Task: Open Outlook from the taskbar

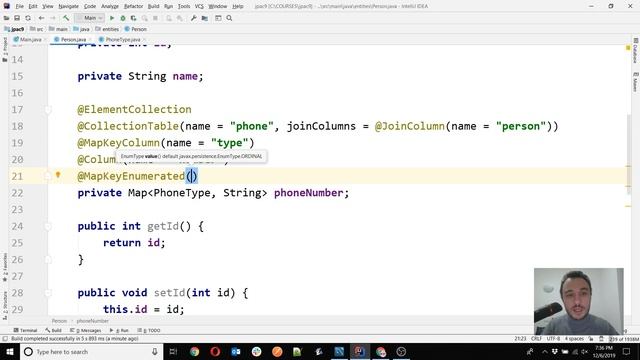Action: [x=236, y=351]
